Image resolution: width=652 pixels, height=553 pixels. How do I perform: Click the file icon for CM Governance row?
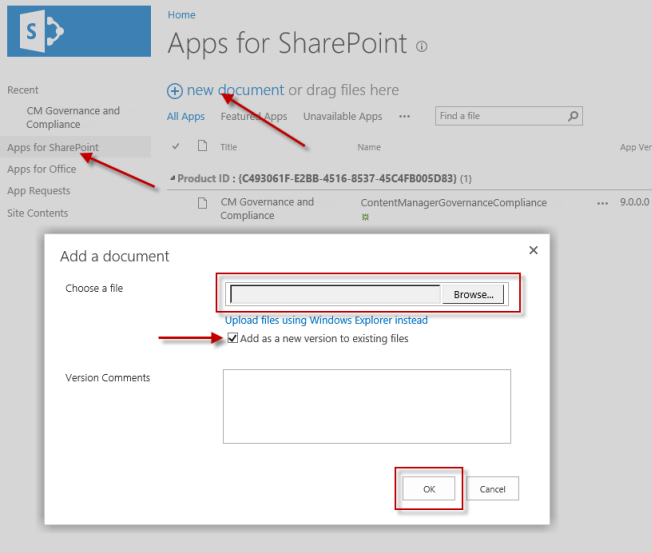[202, 203]
